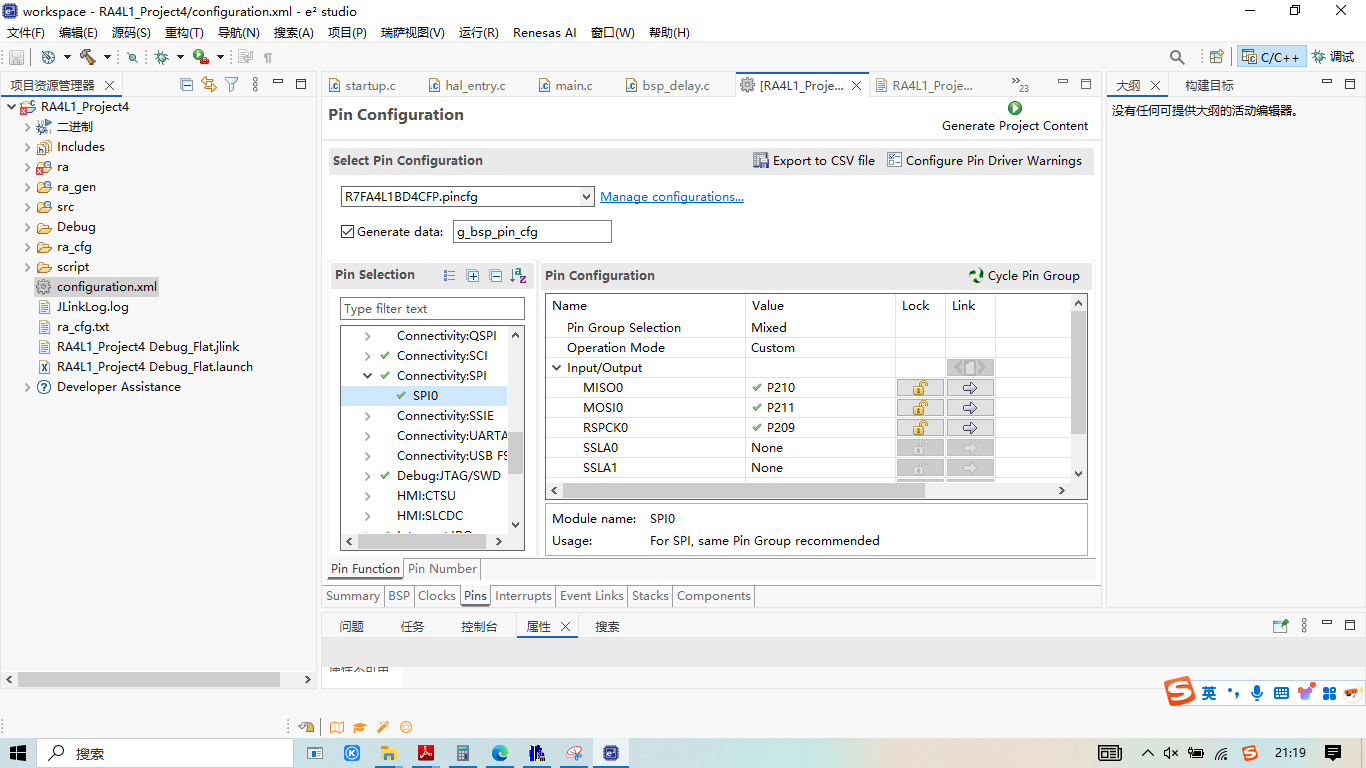Click the toolbar Search magnifier icon
This screenshot has width=1366, height=768.
click(x=1177, y=57)
